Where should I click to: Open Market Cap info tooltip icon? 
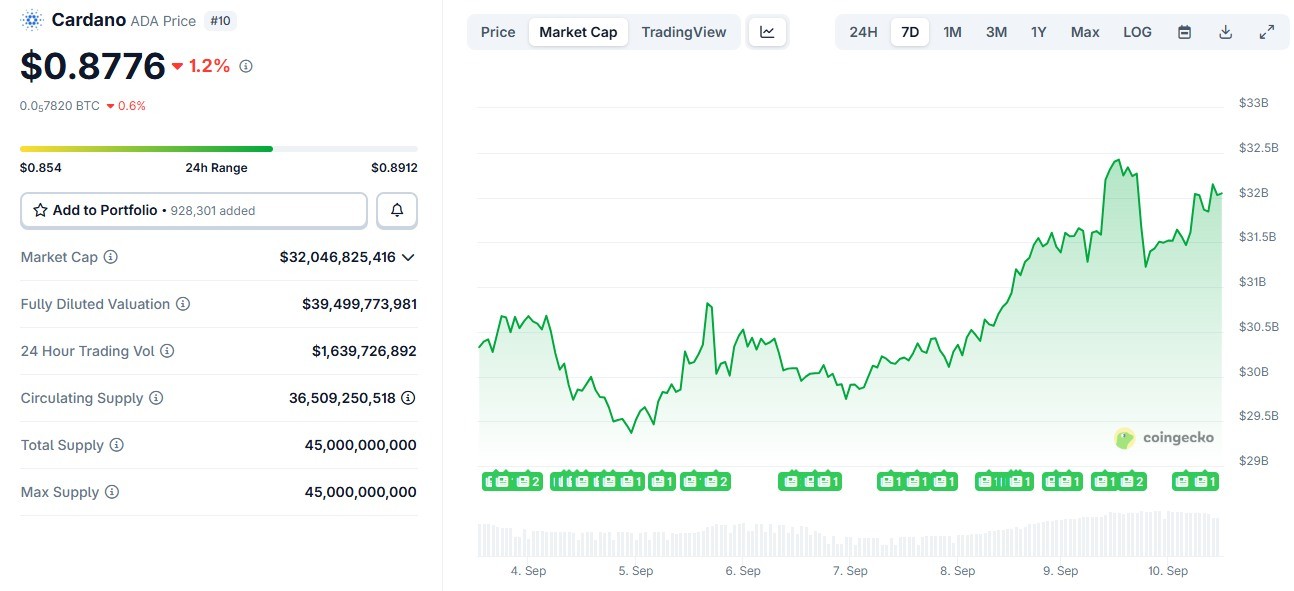tap(111, 257)
